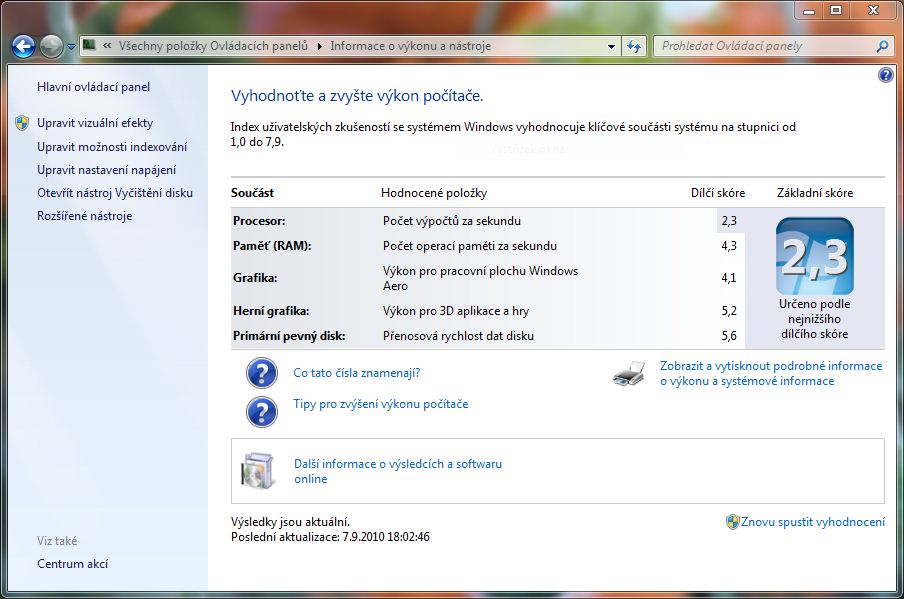Select the Procesor row label
Viewport: 904px width, 599px height.
[259, 221]
